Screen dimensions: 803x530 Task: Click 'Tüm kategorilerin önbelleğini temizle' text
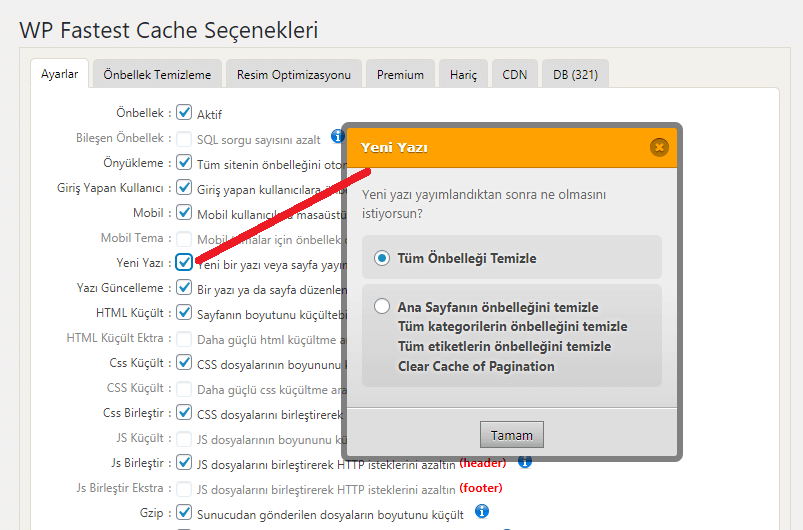[x=513, y=326]
